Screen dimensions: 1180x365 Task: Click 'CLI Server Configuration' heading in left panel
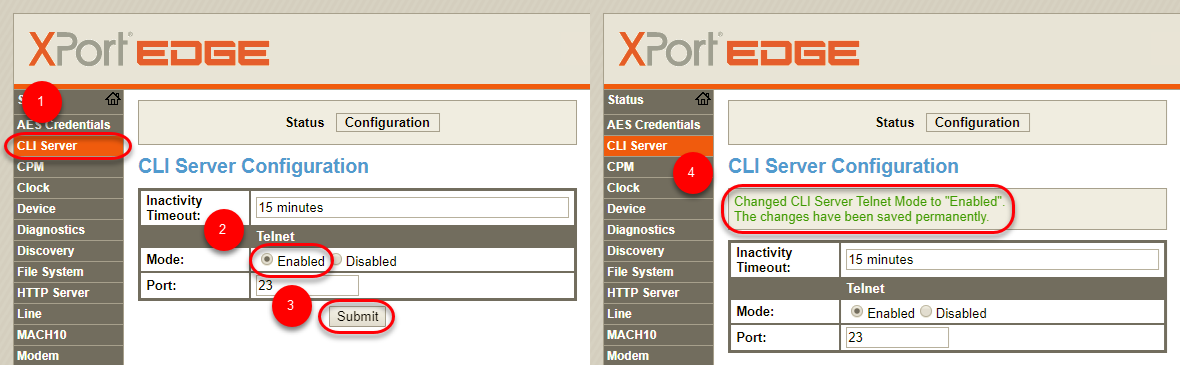(254, 166)
